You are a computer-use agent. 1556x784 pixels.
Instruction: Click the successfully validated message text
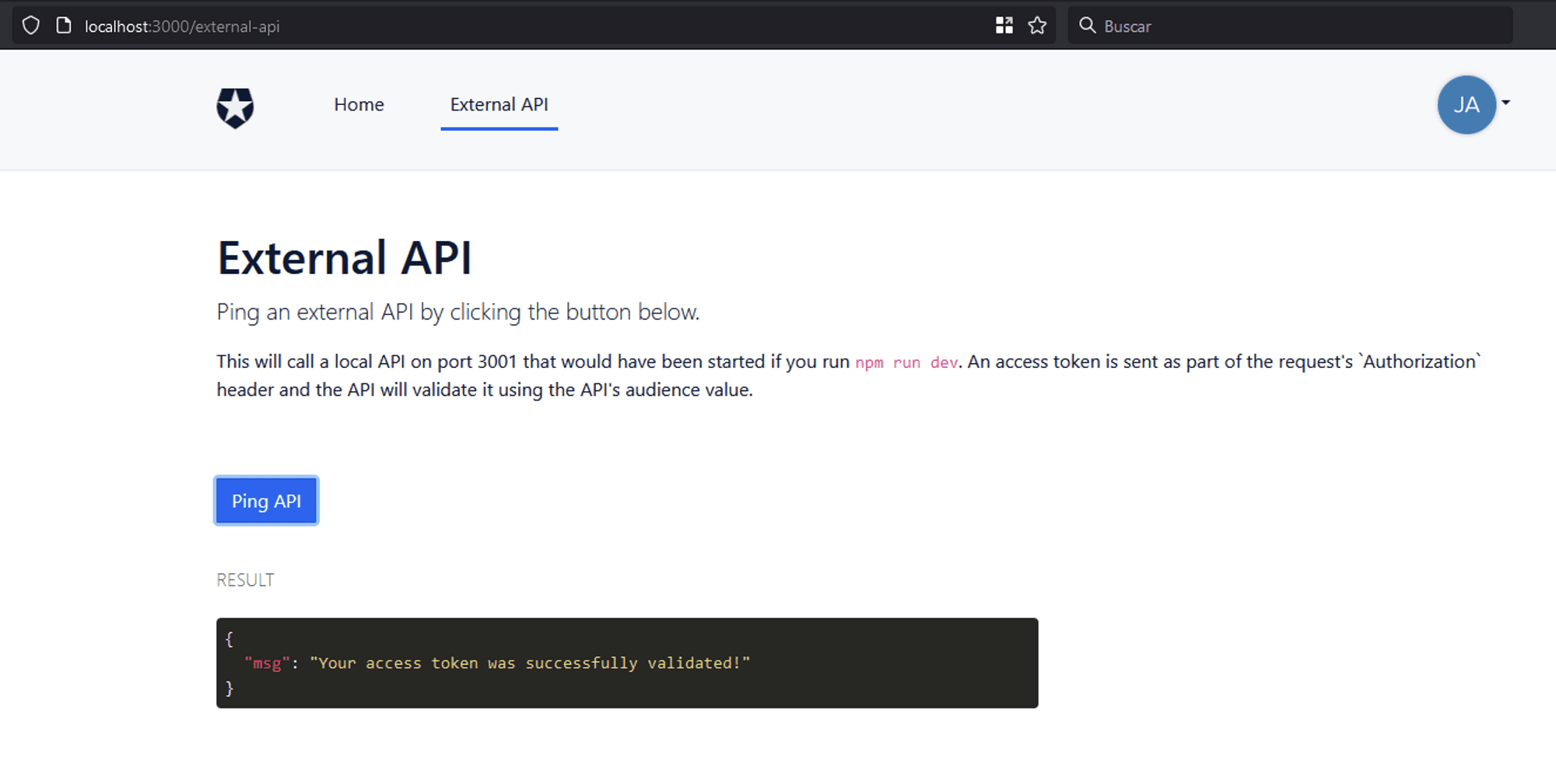tap(529, 663)
